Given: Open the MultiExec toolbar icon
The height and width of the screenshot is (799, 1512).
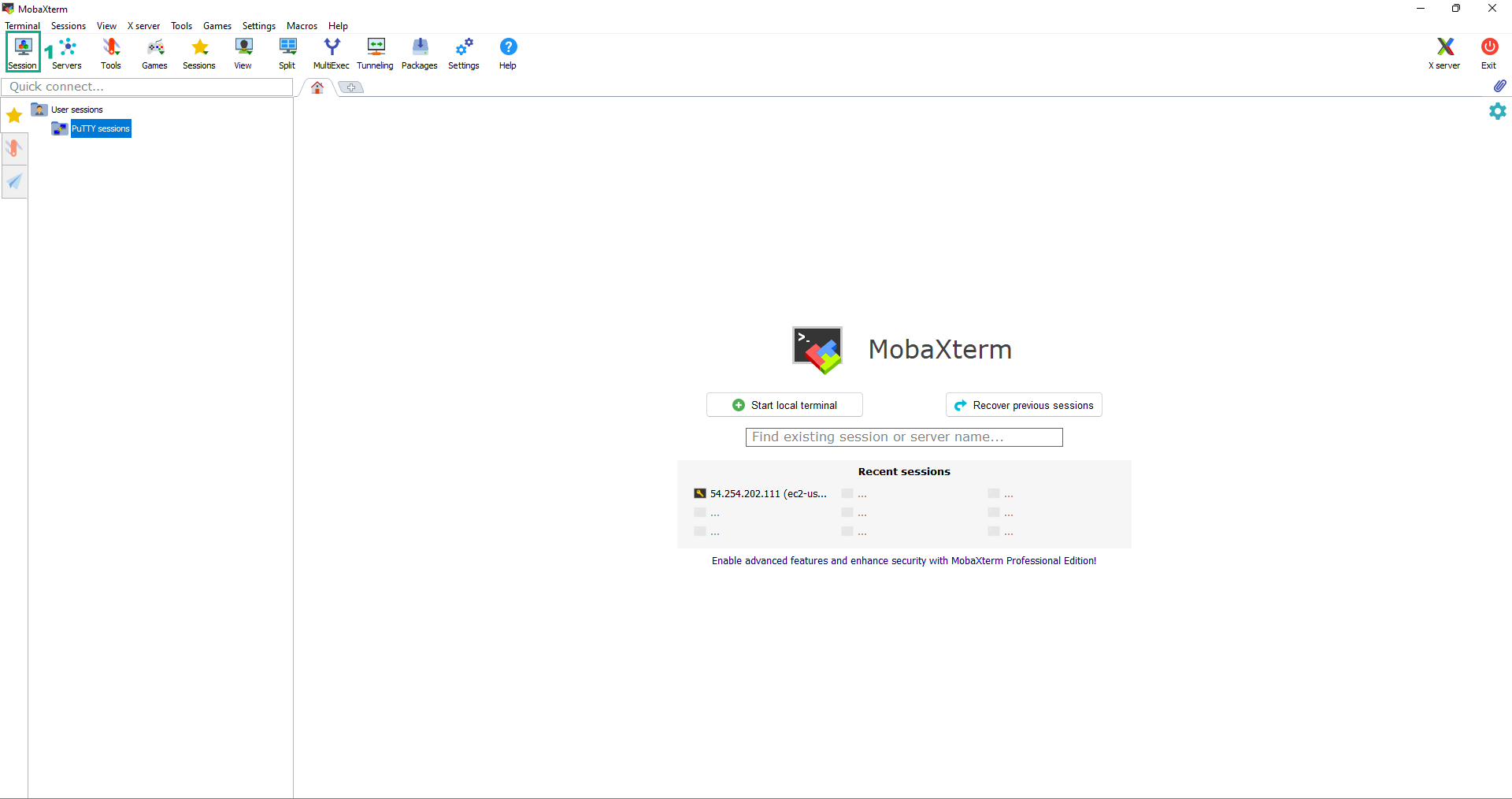Looking at the screenshot, I should pos(332,53).
